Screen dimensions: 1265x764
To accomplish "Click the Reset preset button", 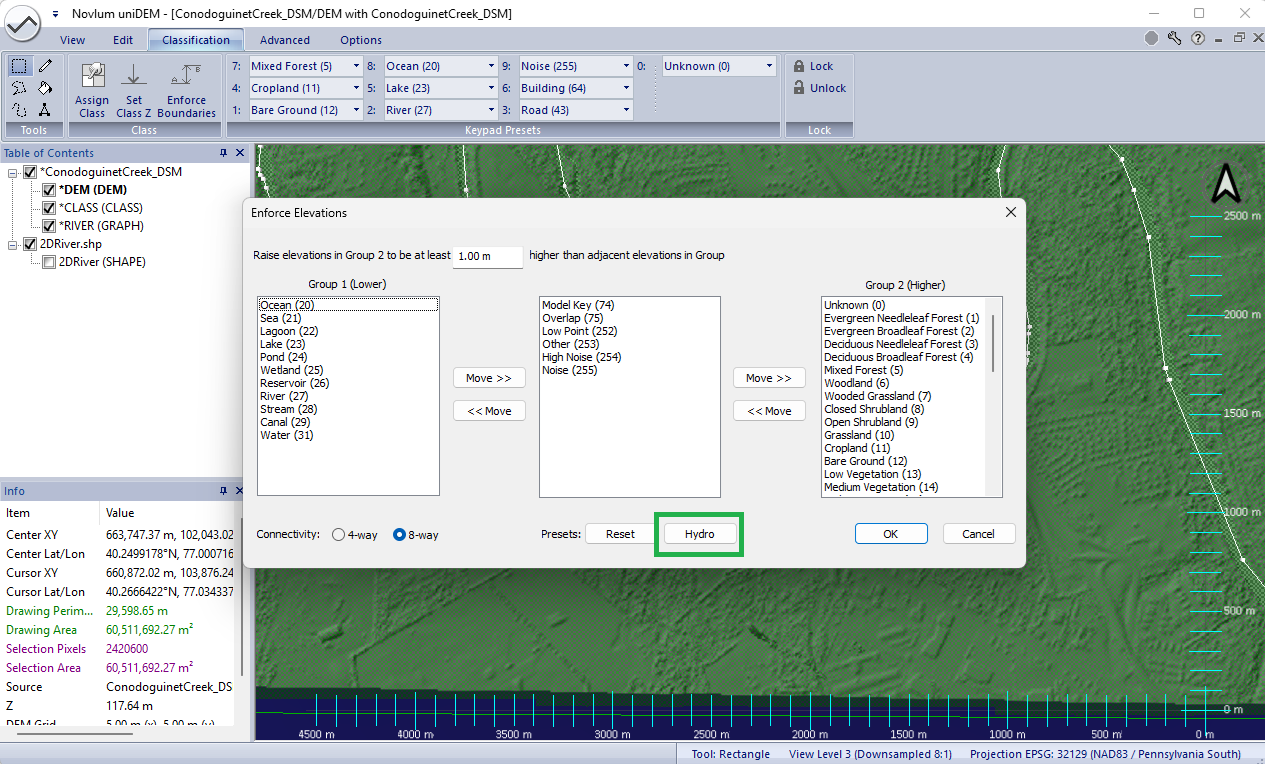I will tap(620, 534).
